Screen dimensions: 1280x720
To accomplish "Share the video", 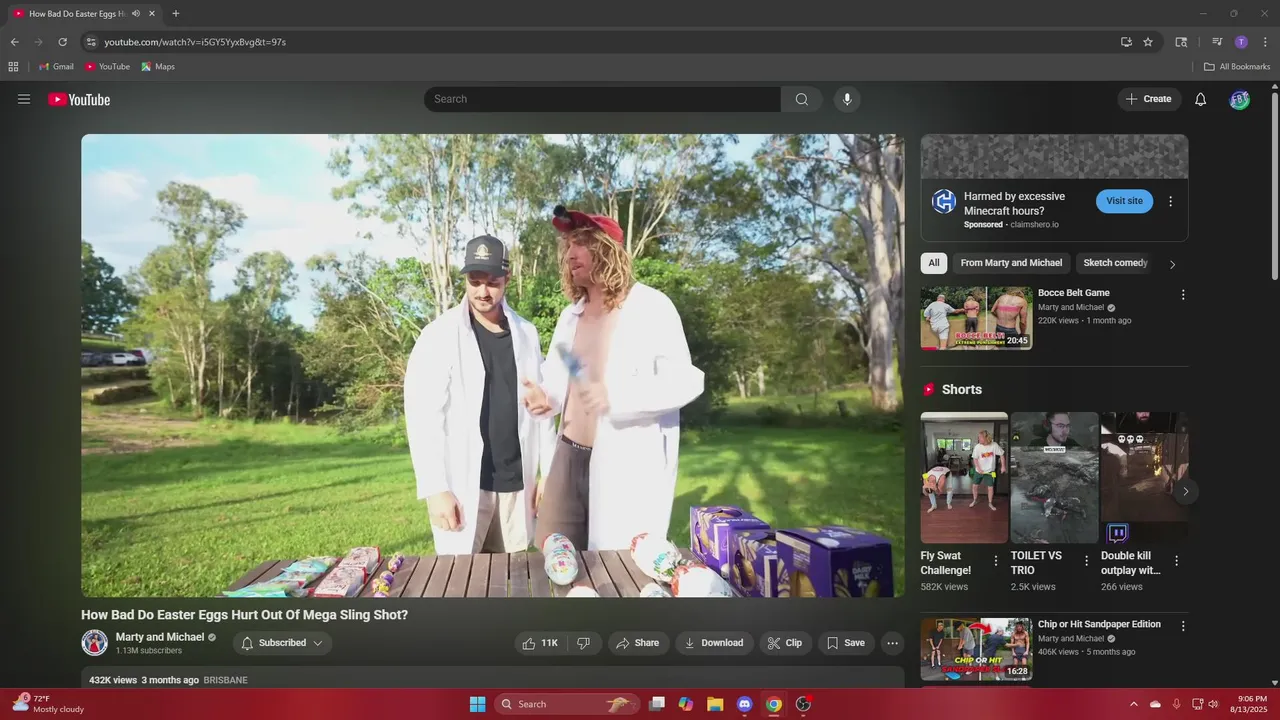I will (x=638, y=643).
